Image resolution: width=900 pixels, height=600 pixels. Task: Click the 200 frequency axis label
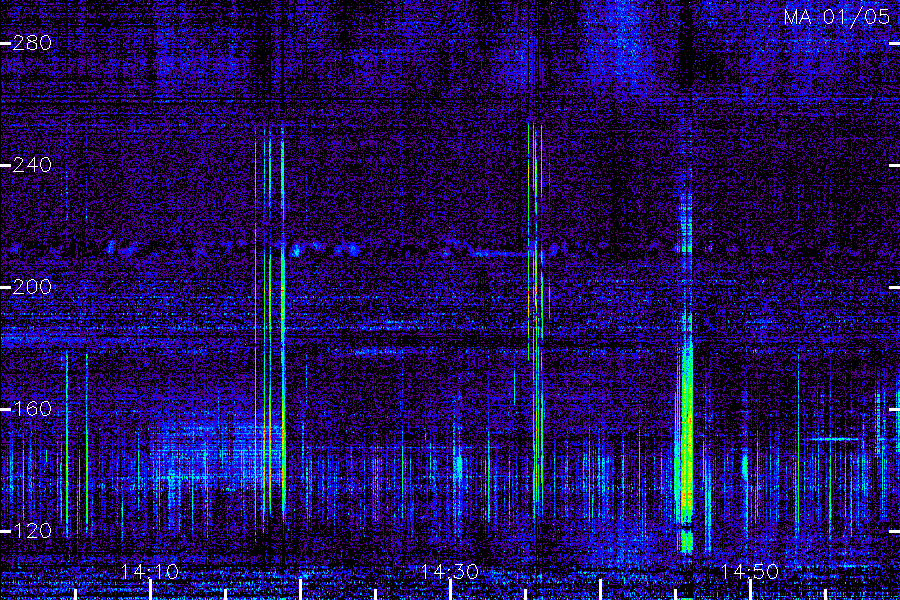(32, 287)
